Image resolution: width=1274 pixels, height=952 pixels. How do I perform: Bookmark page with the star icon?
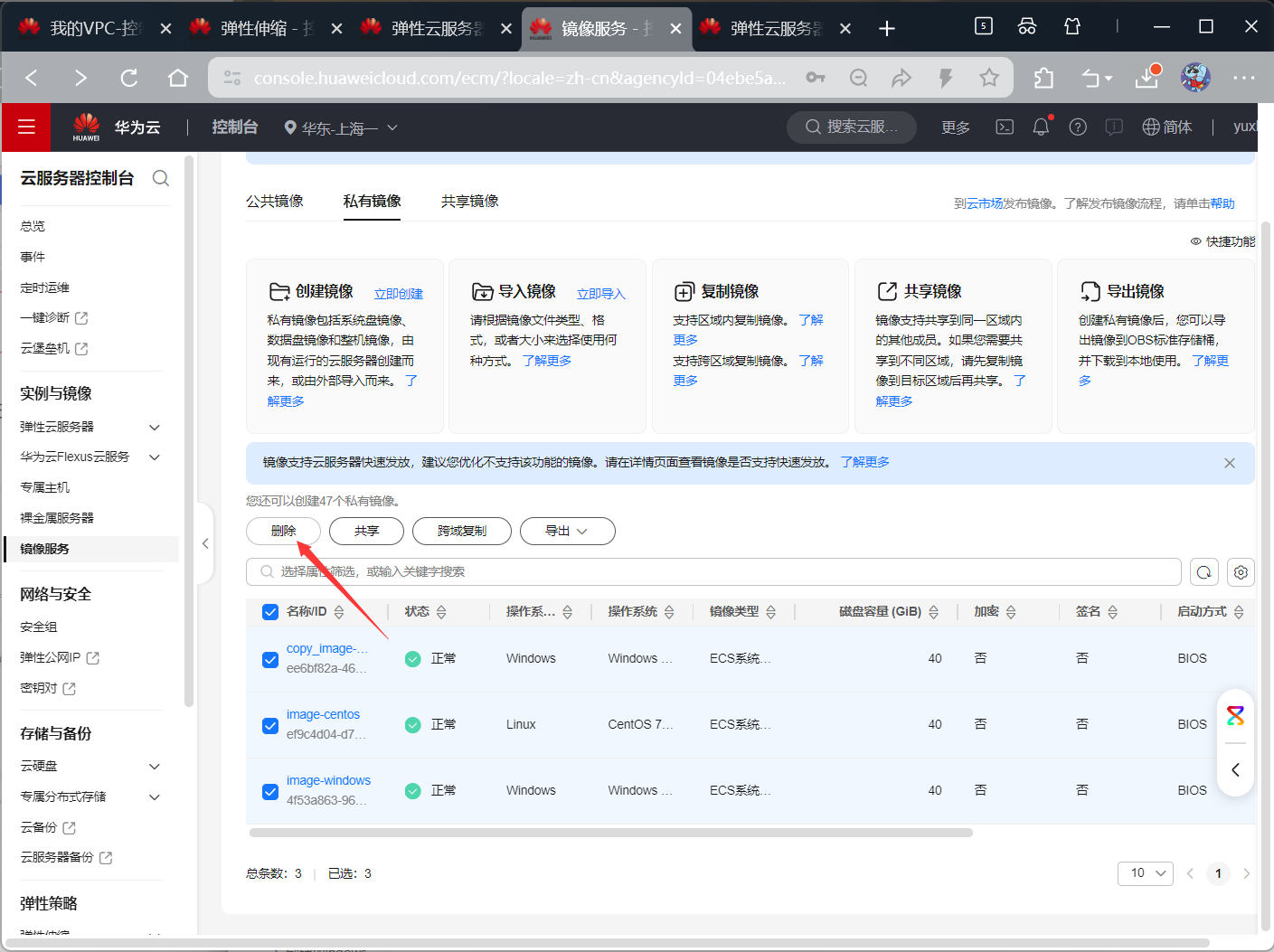pyautogui.click(x=989, y=78)
